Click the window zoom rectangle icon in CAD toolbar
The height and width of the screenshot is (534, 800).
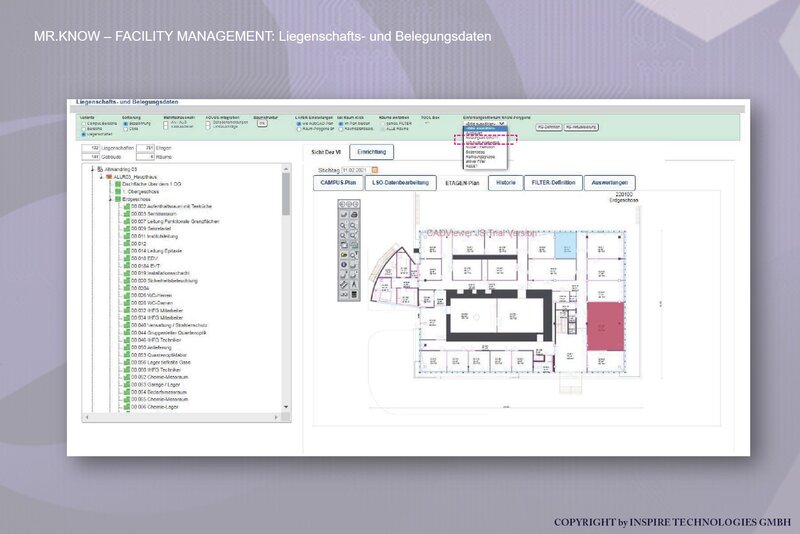click(x=344, y=245)
